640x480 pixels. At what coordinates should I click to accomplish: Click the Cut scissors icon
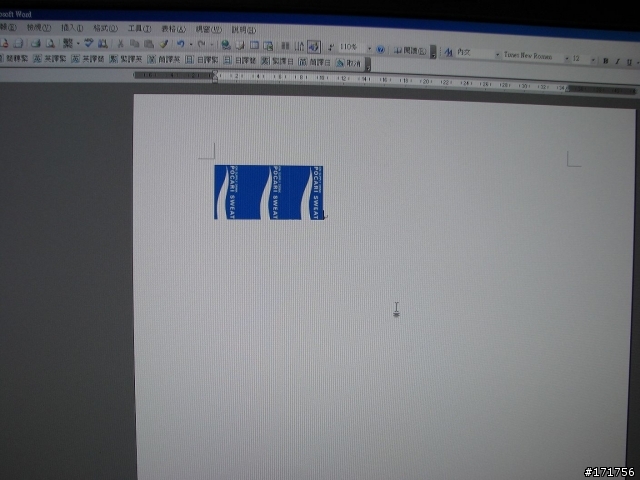click(120, 44)
